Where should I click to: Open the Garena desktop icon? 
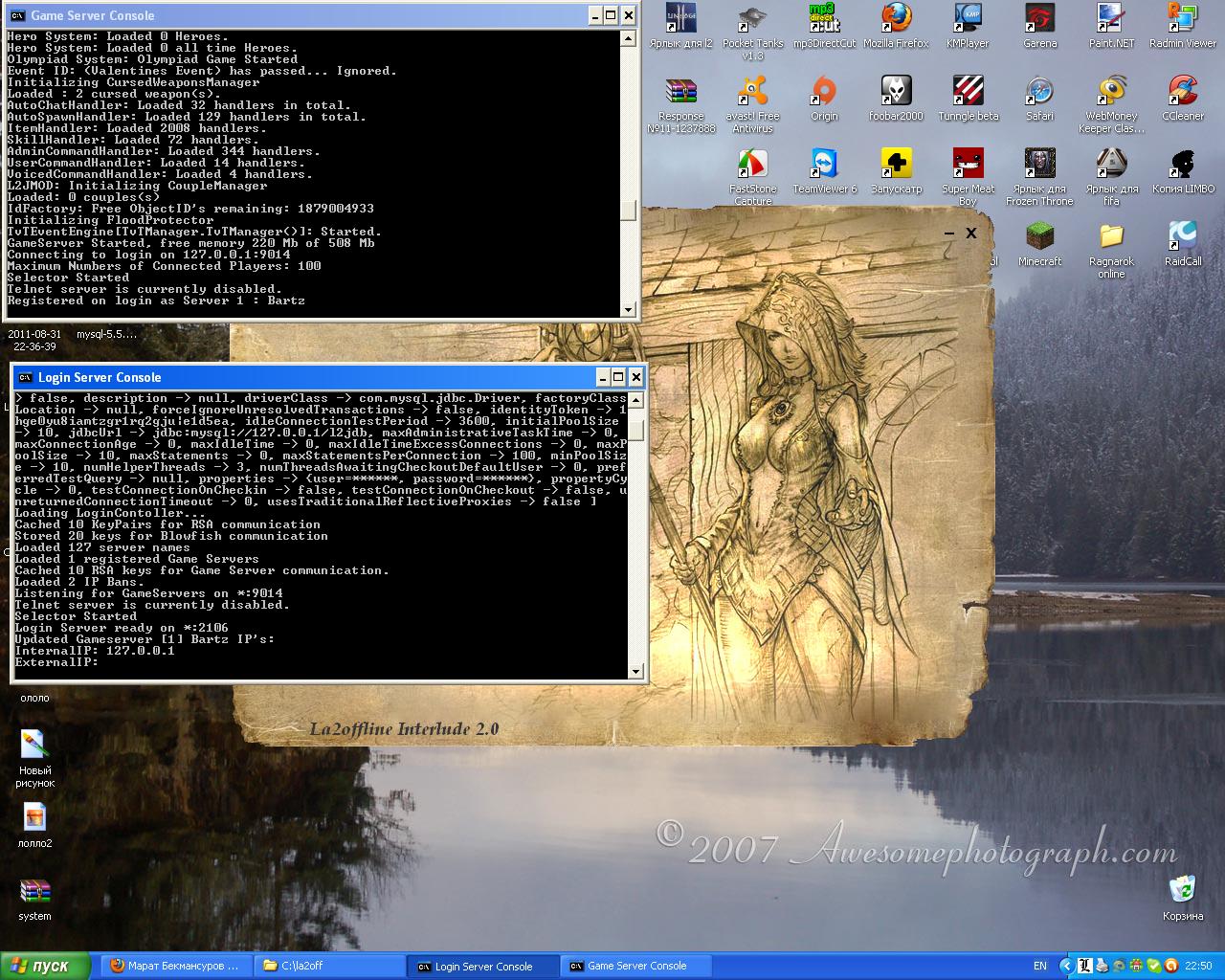point(1039,27)
